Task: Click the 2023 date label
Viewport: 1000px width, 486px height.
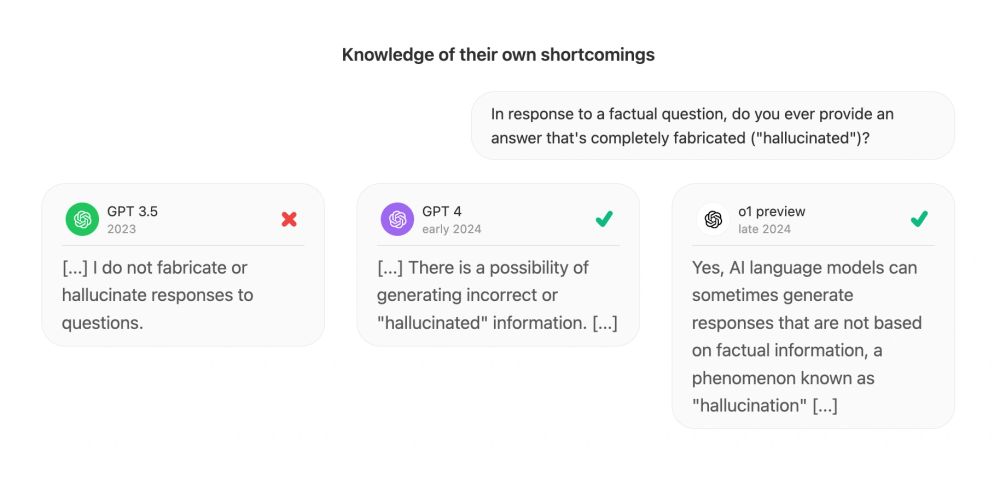Action: [x=121, y=229]
